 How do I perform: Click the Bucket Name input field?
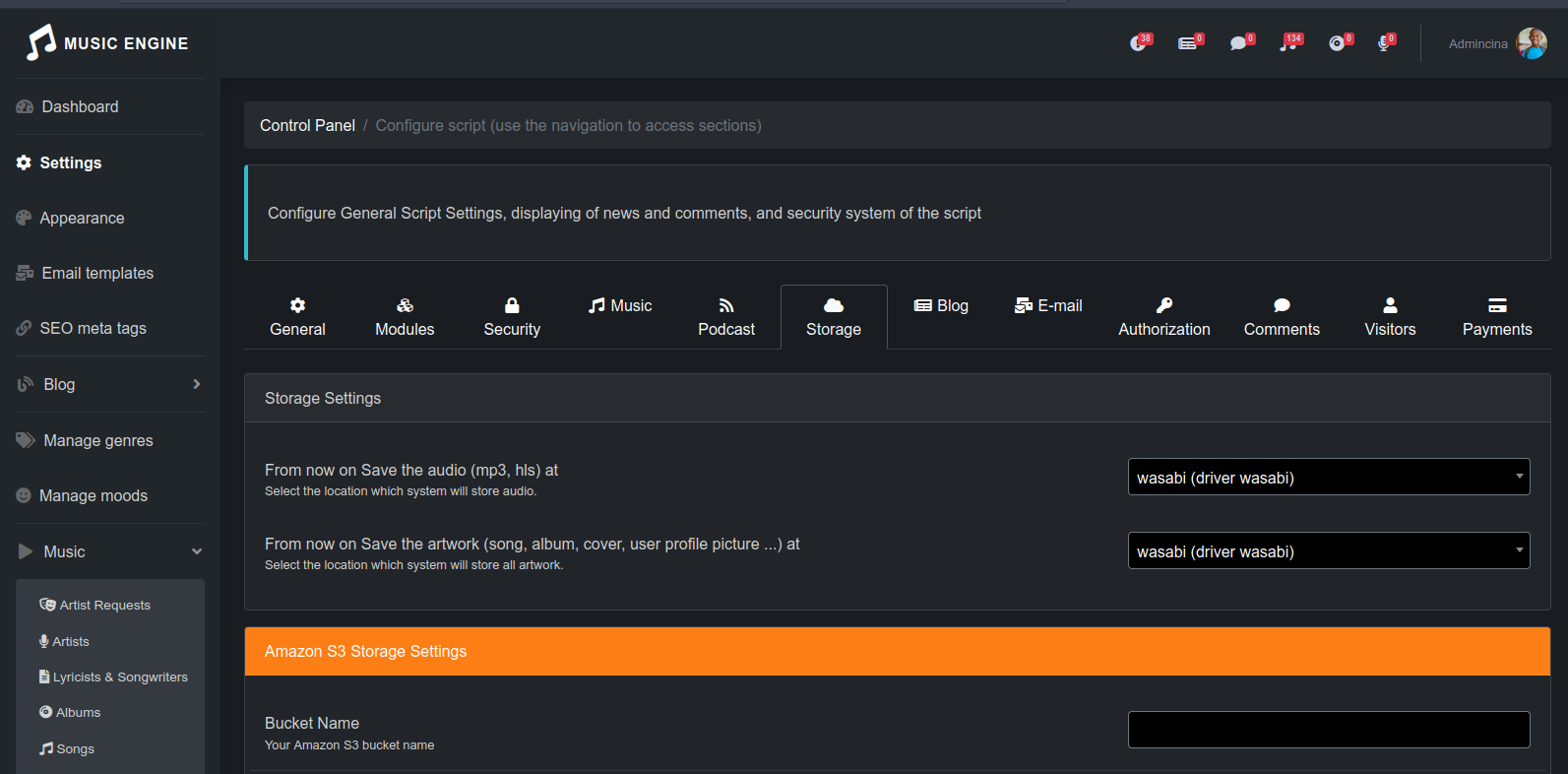1328,730
